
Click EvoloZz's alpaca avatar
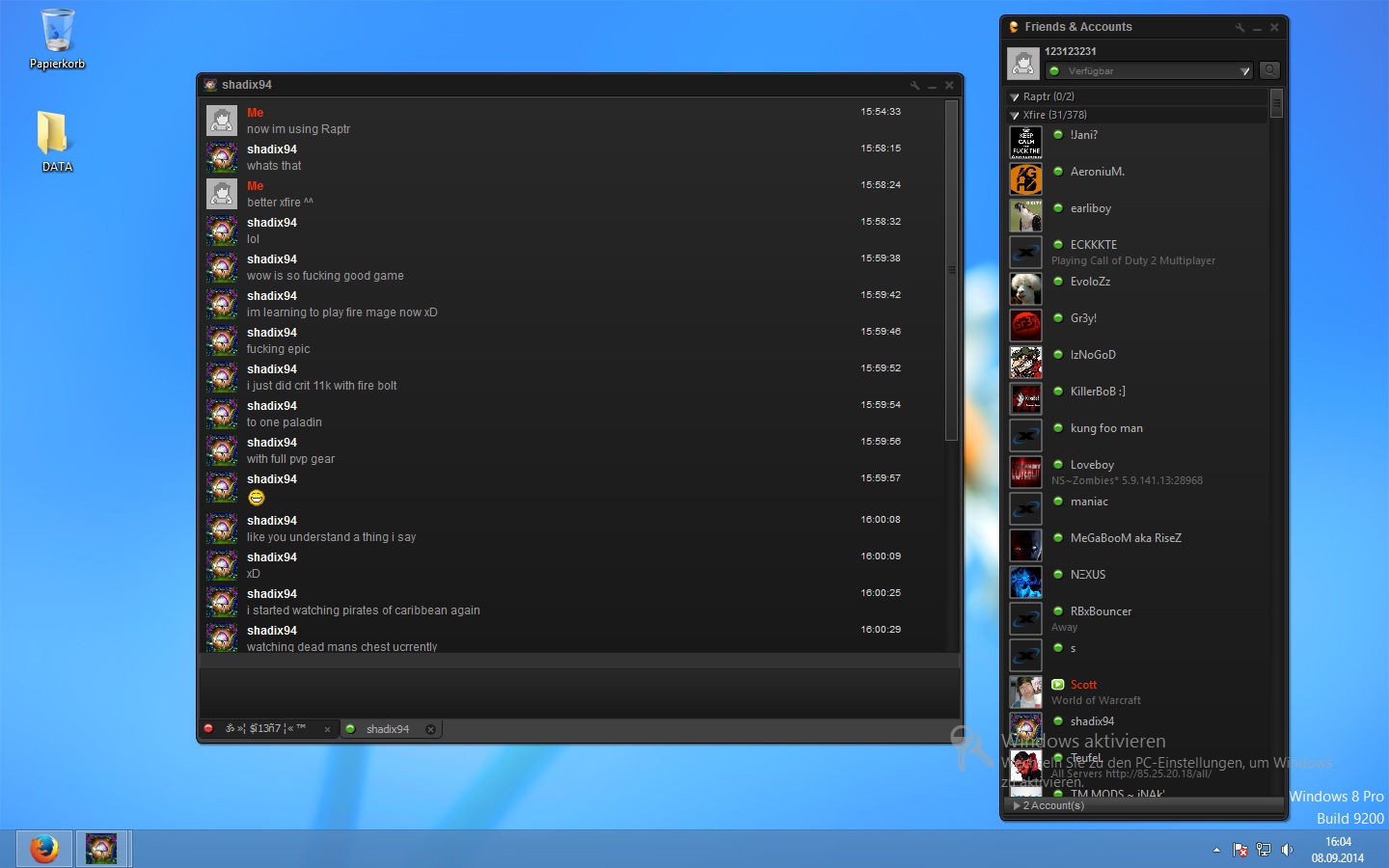click(x=1025, y=288)
